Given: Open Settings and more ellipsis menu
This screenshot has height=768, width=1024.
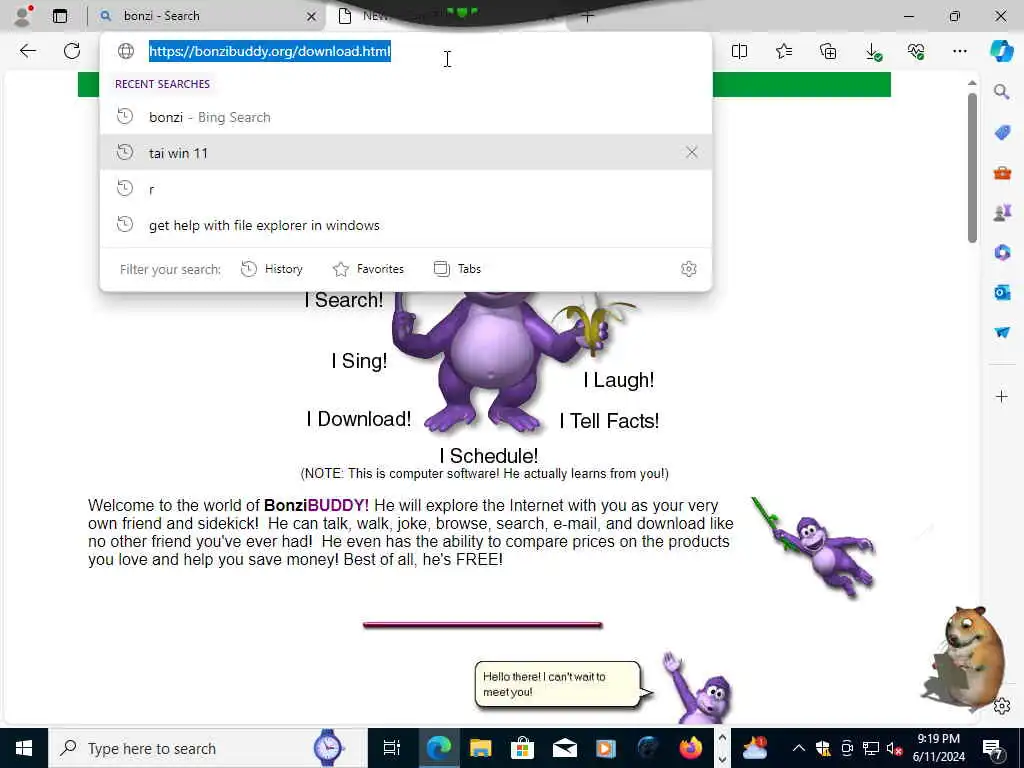Looking at the screenshot, I should [959, 51].
